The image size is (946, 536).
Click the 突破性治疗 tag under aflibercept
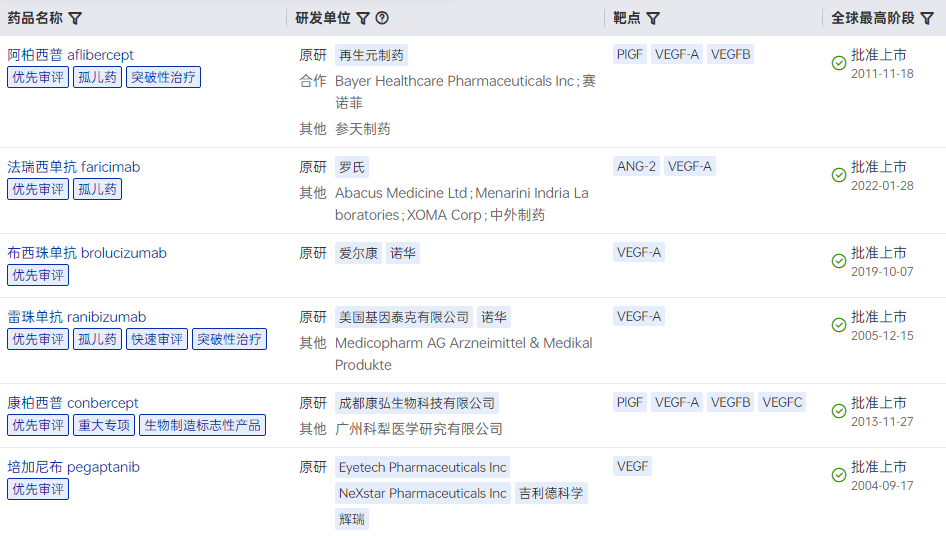tap(163, 77)
